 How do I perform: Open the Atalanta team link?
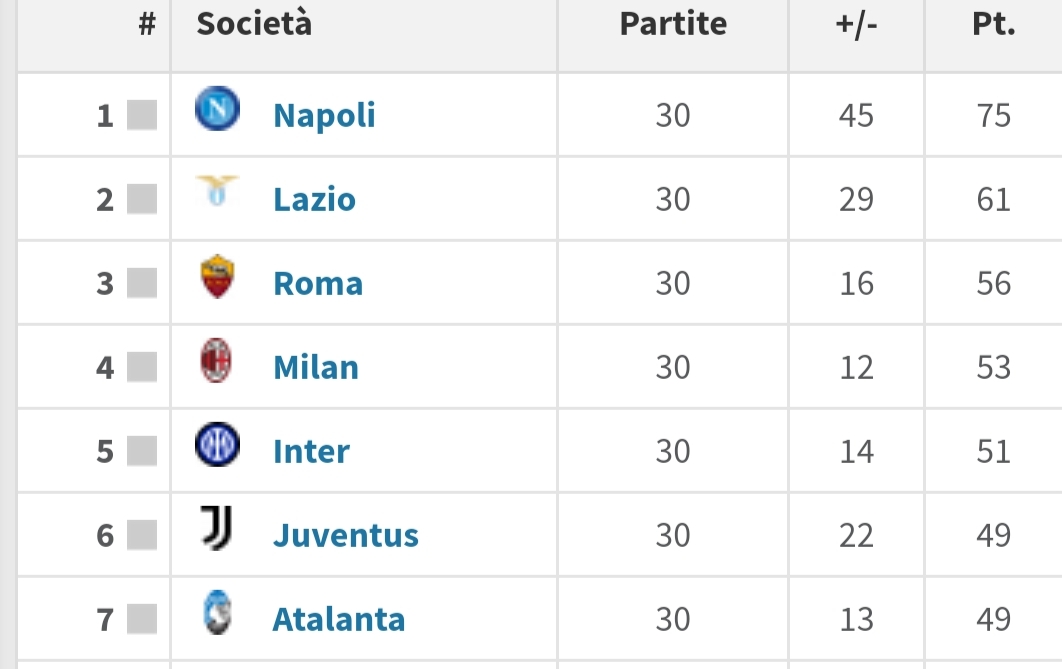[x=339, y=620]
